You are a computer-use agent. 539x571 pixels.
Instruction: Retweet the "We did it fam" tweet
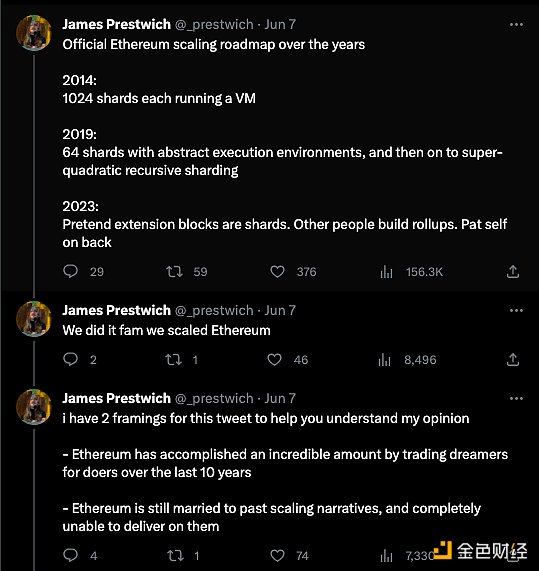click(x=173, y=360)
